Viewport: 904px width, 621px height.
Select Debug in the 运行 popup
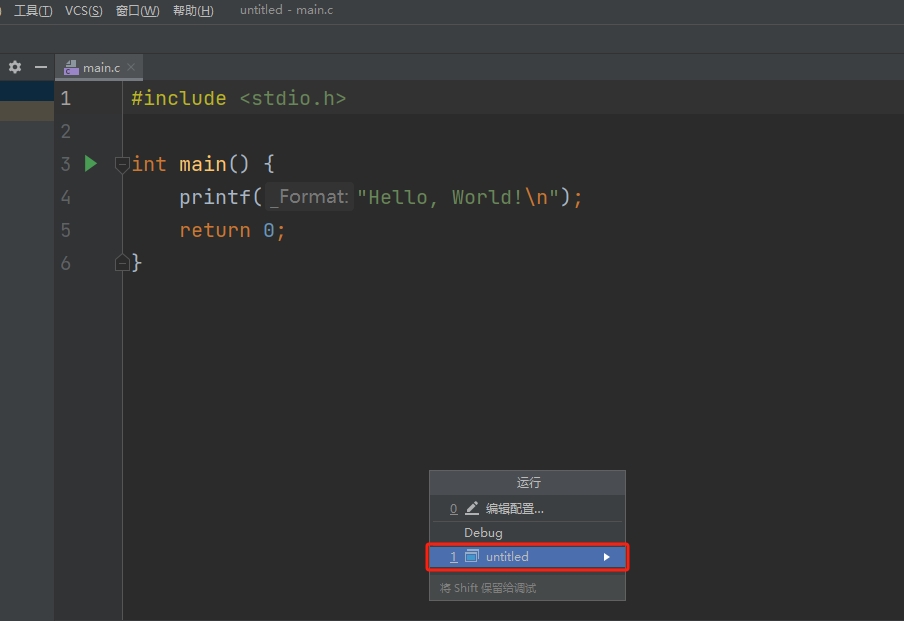483,533
